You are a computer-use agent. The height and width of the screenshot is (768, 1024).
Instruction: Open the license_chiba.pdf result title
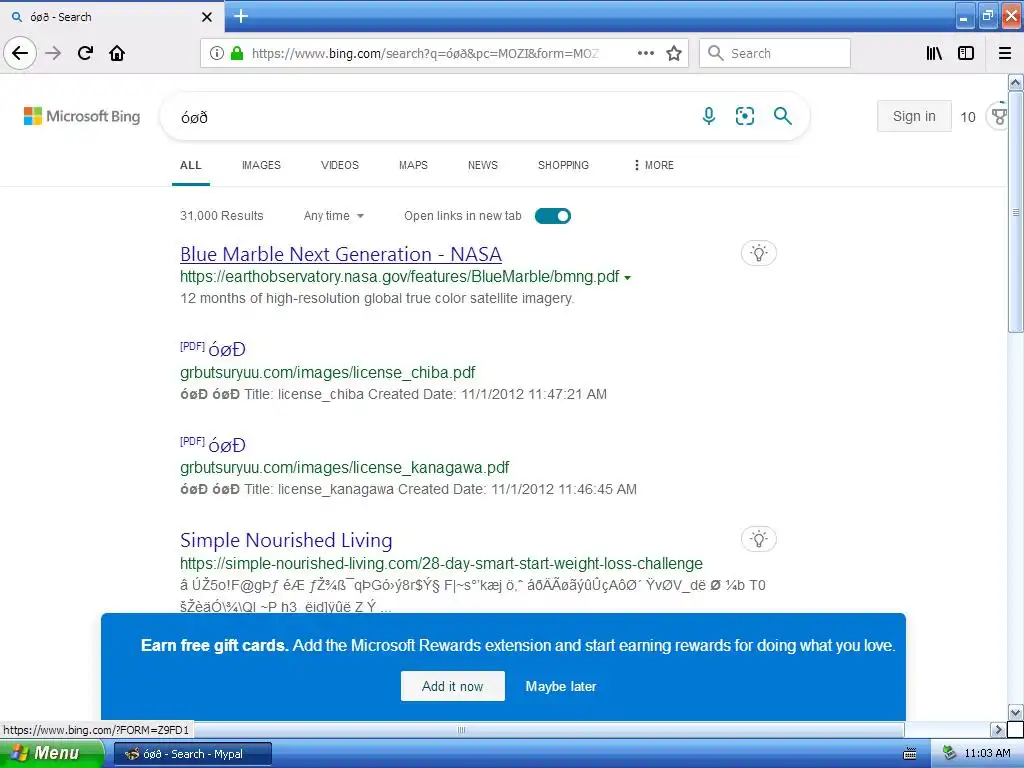click(x=227, y=349)
